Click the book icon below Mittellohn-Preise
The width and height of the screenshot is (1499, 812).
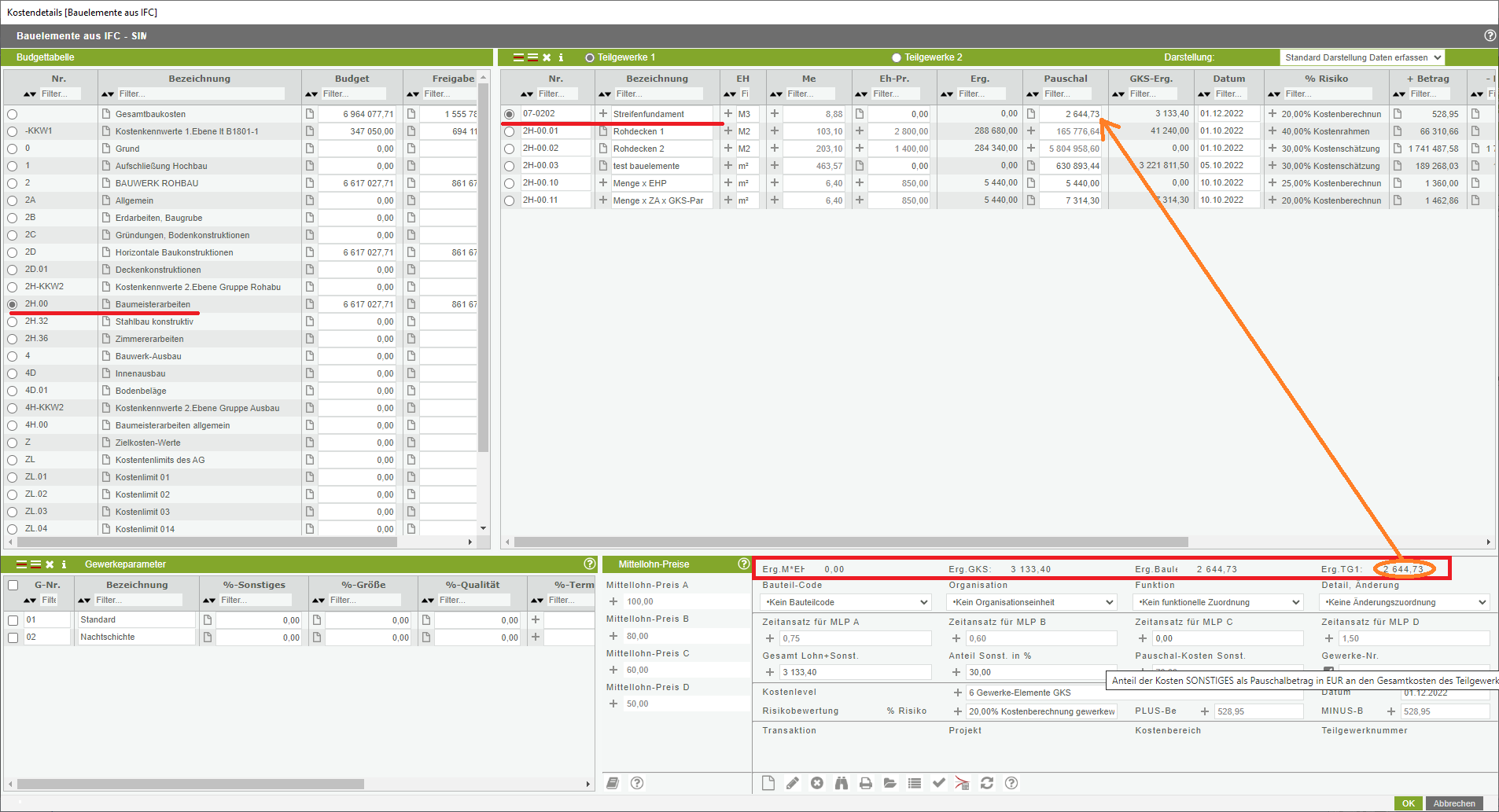point(613,783)
